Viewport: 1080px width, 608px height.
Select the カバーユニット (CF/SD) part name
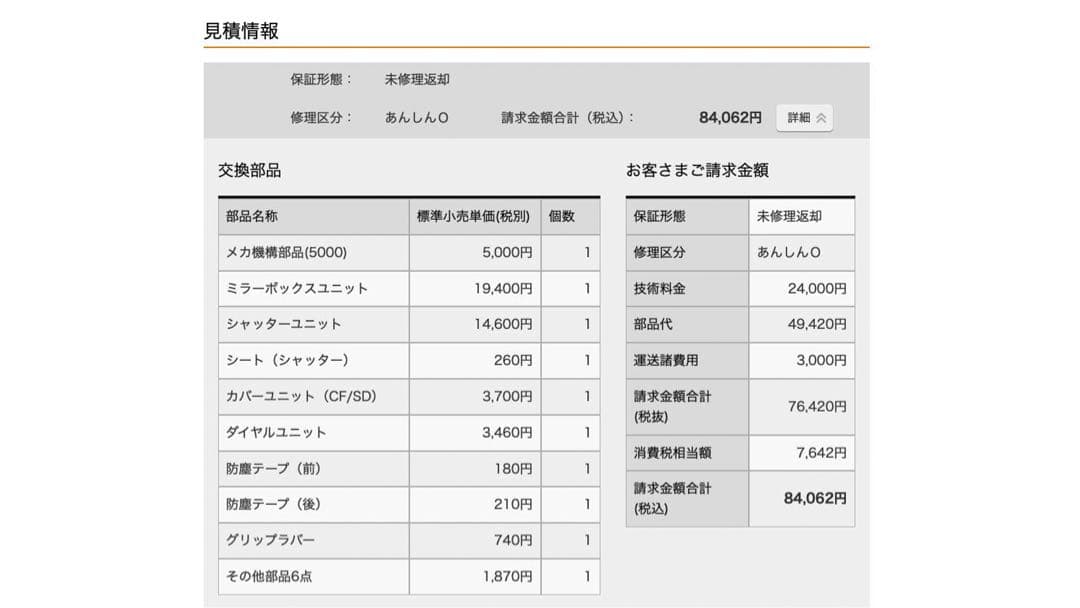(301, 396)
